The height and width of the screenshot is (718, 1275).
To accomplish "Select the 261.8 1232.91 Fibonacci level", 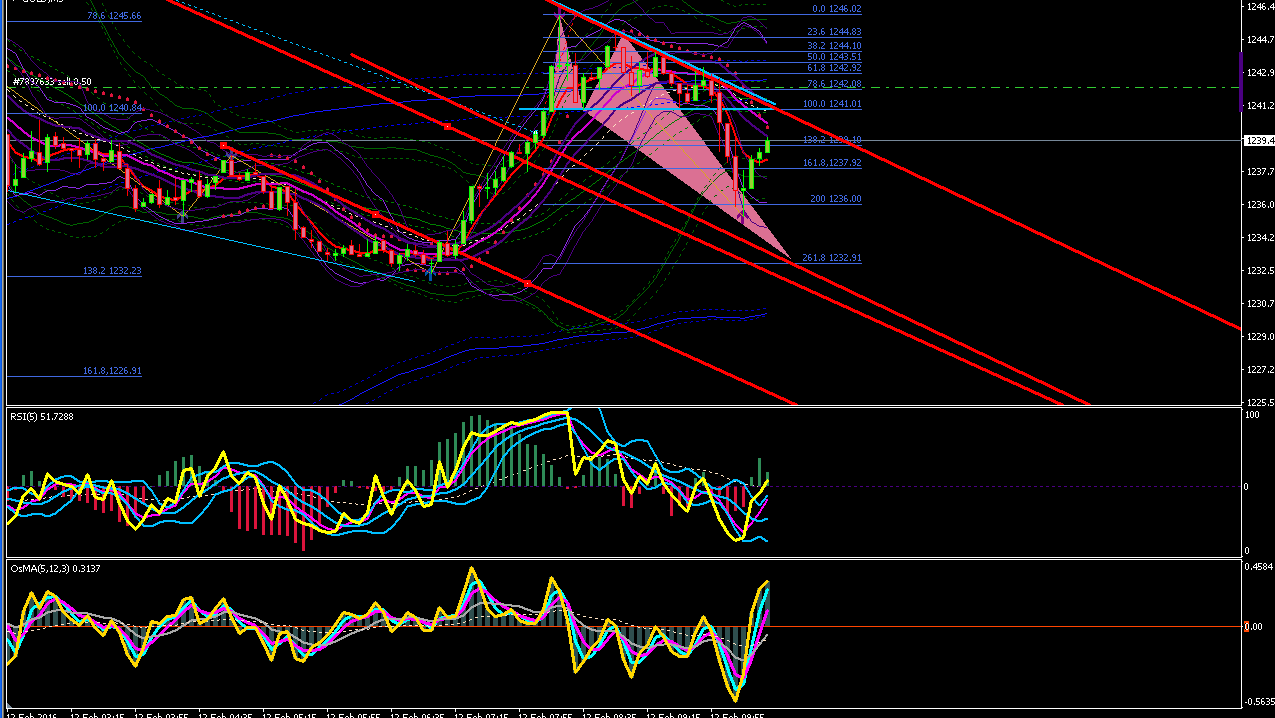I will pos(832,258).
